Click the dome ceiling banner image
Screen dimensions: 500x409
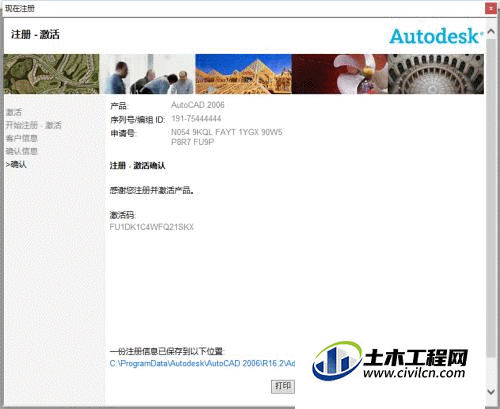tap(436, 74)
